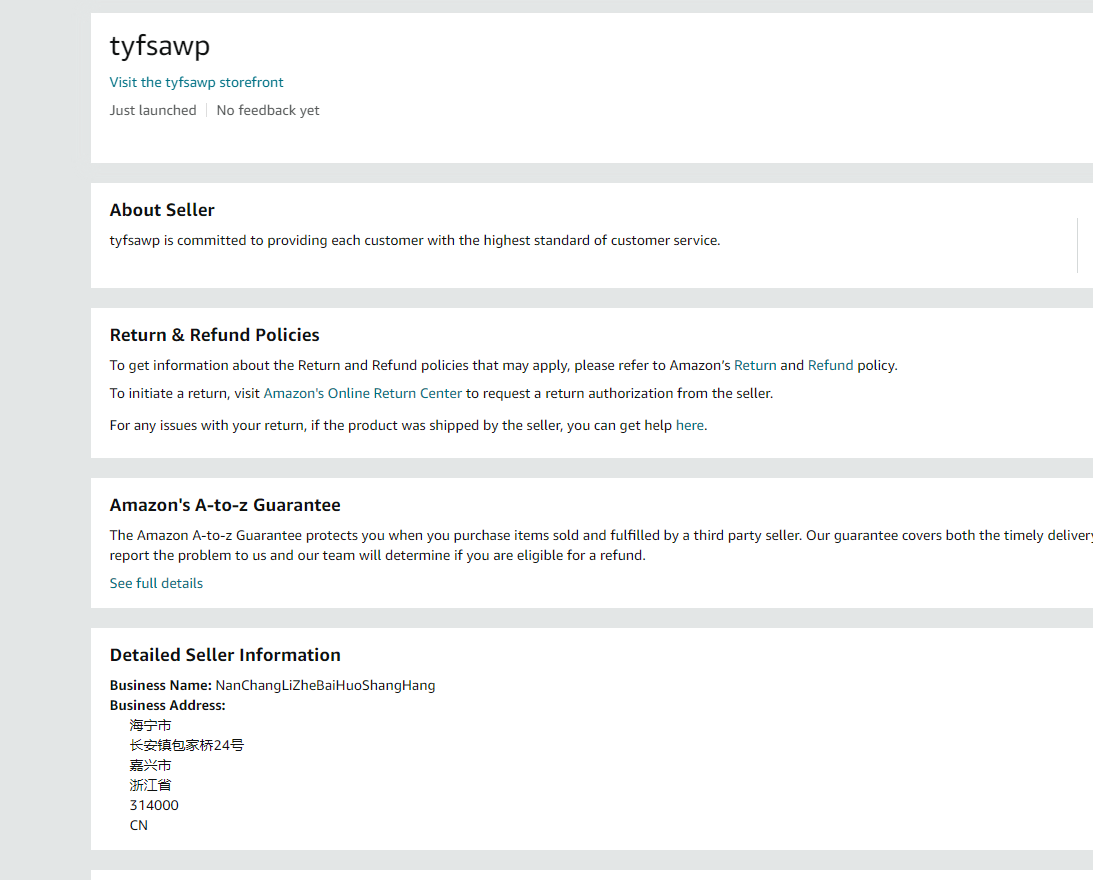Click the 浙江省 province line

[150, 785]
